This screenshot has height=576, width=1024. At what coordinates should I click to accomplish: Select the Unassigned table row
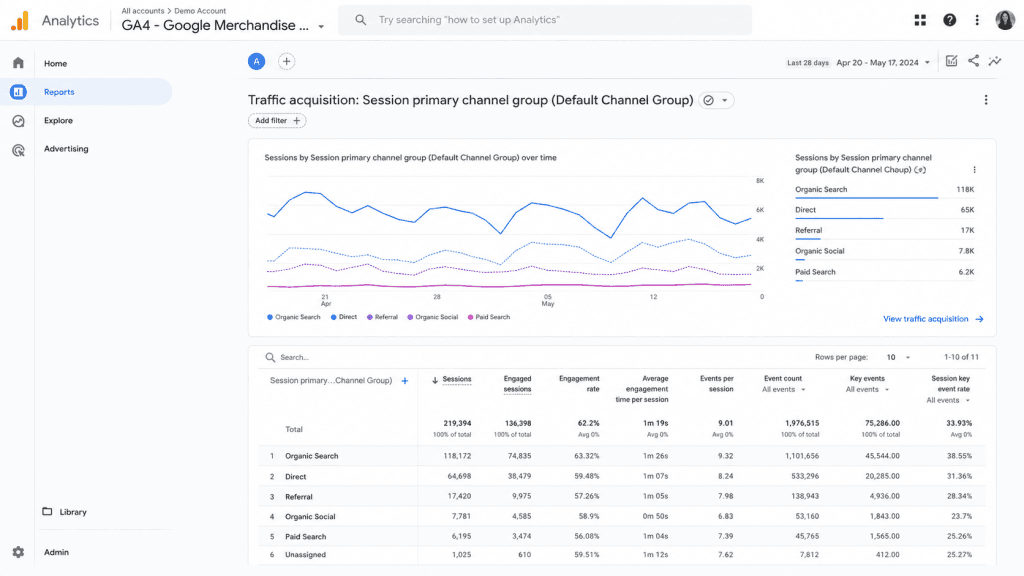coord(622,554)
